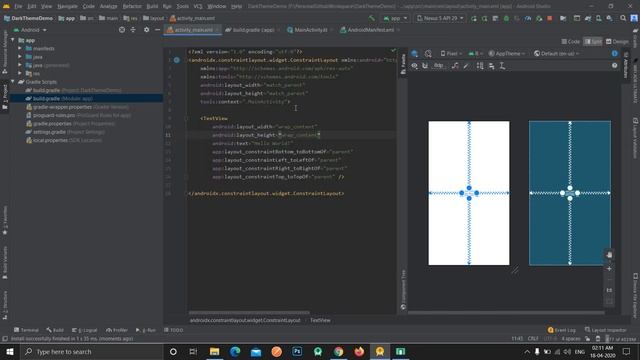
Task: Open the Default (en-us) locale dropdown
Action: pos(556,53)
